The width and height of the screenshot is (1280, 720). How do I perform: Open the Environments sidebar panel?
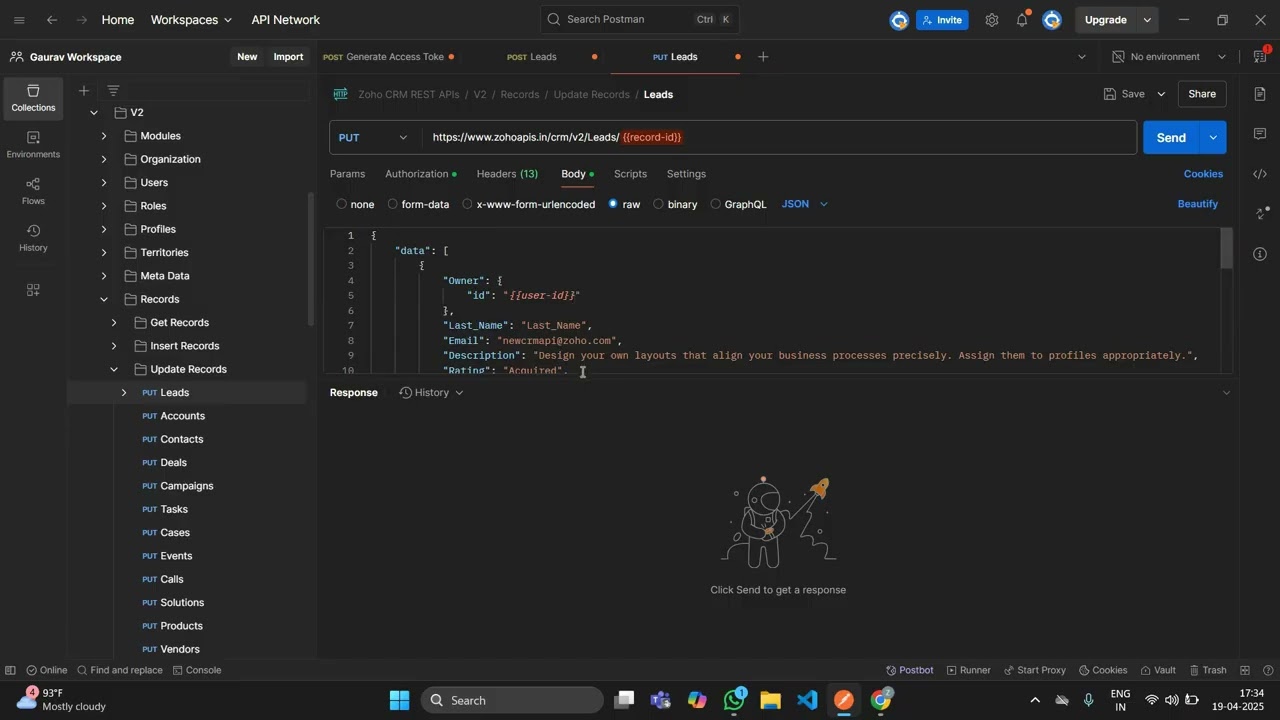33,145
